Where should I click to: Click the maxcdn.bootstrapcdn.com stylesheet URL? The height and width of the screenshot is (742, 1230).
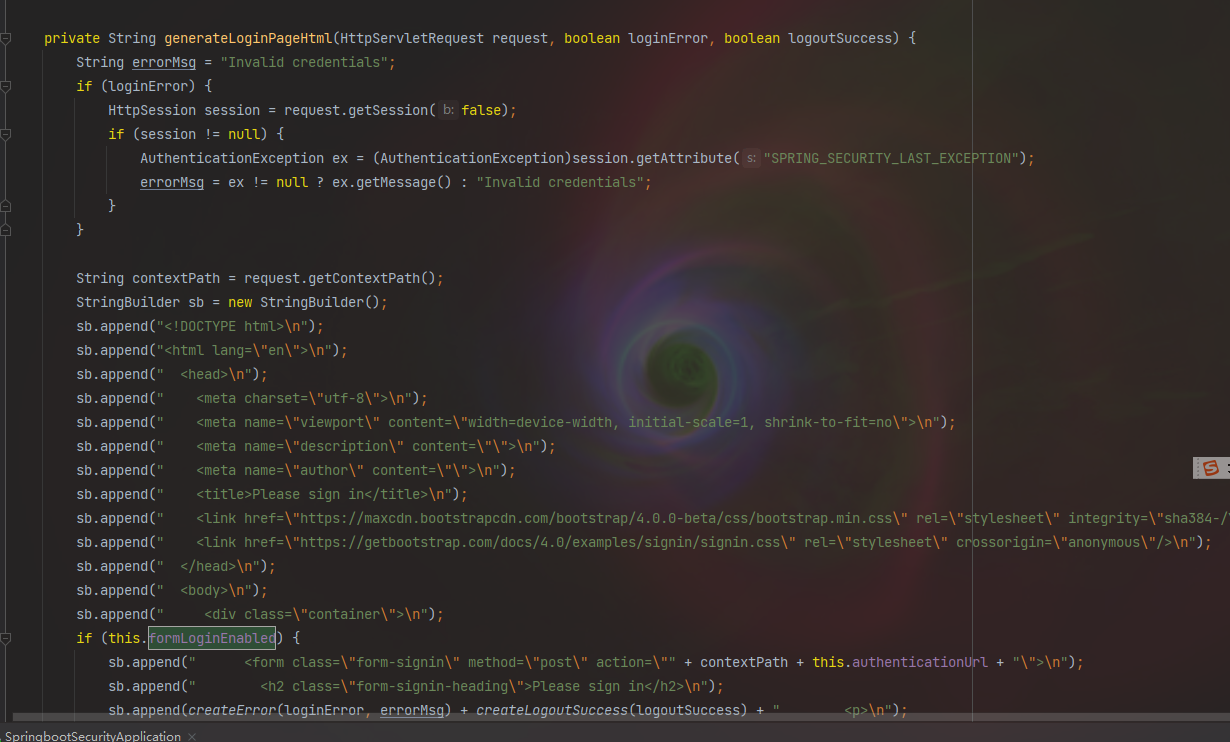point(596,518)
